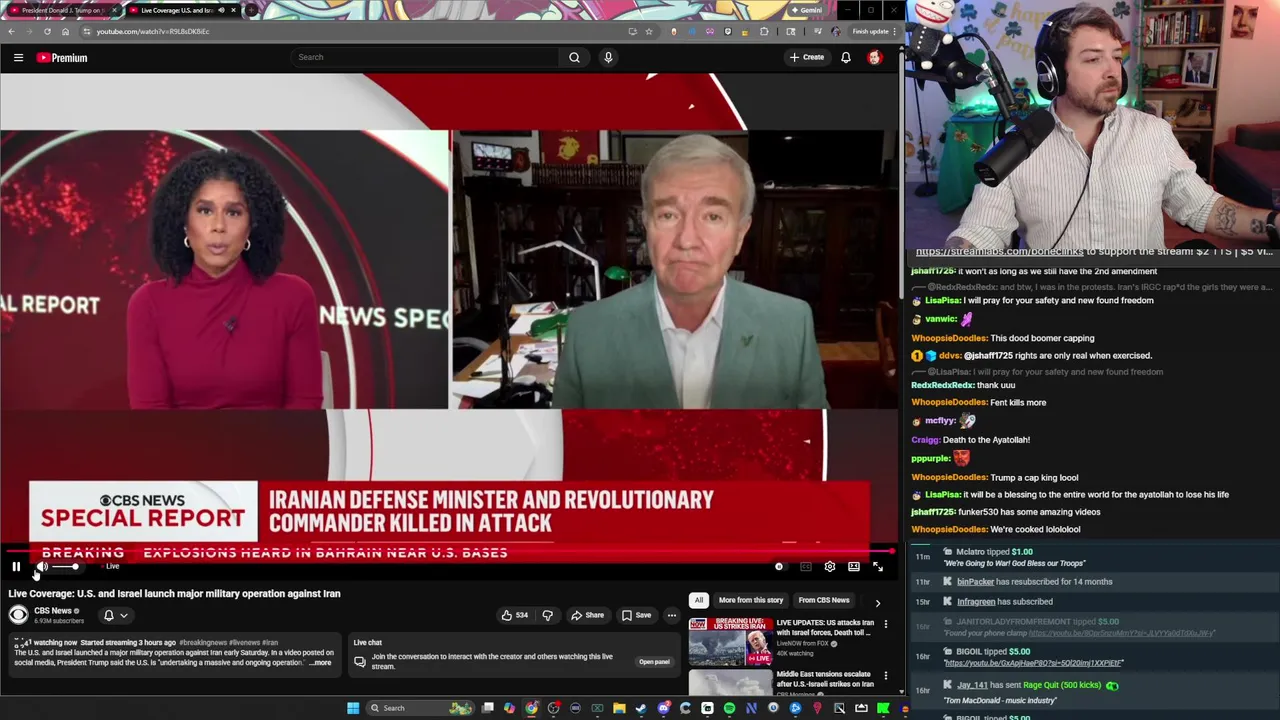Screen dimensions: 1280x720
Task: Share the live coverage video
Action: [587, 615]
